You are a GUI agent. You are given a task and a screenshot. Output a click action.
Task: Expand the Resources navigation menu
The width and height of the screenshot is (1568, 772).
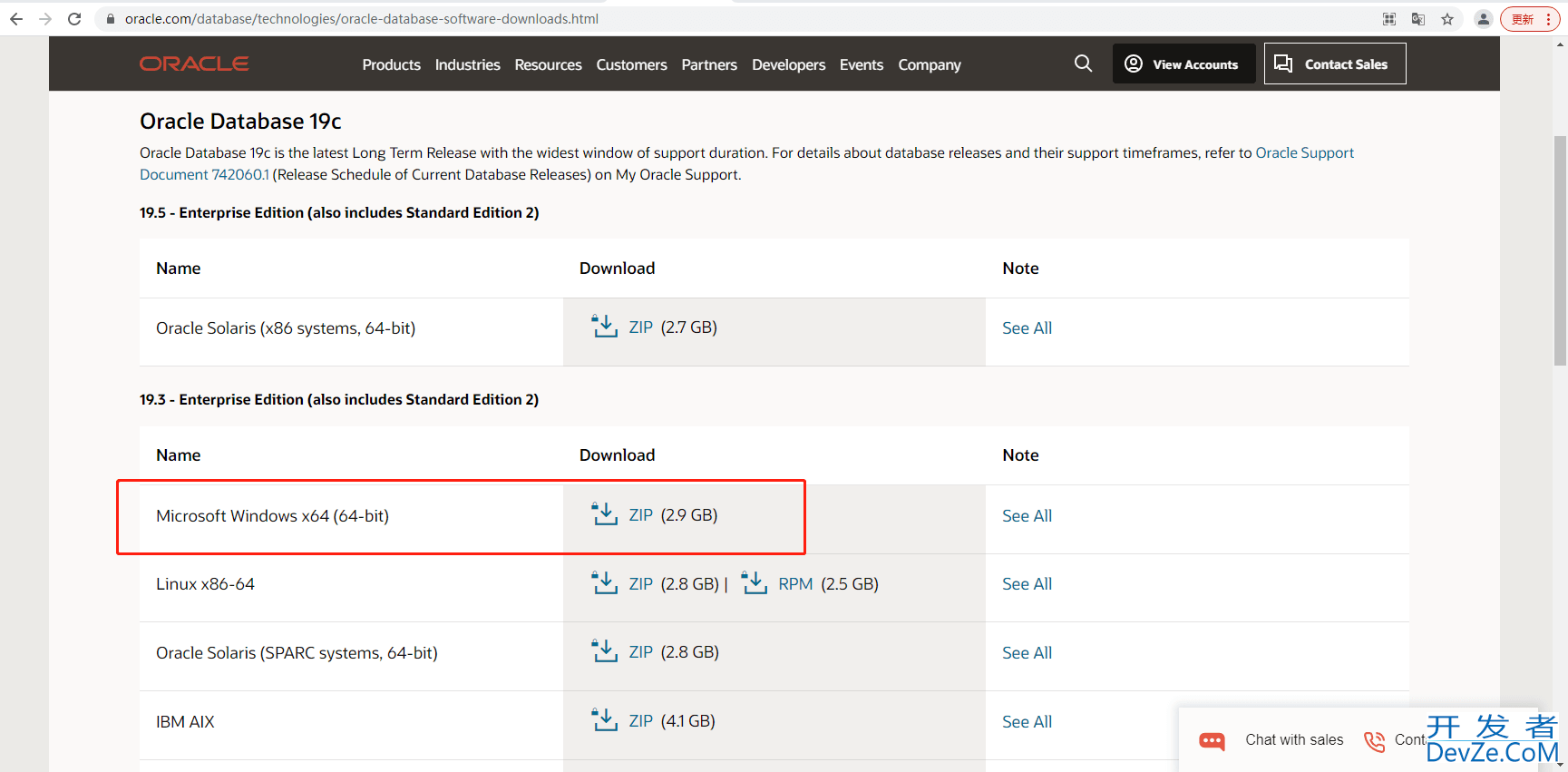[548, 64]
